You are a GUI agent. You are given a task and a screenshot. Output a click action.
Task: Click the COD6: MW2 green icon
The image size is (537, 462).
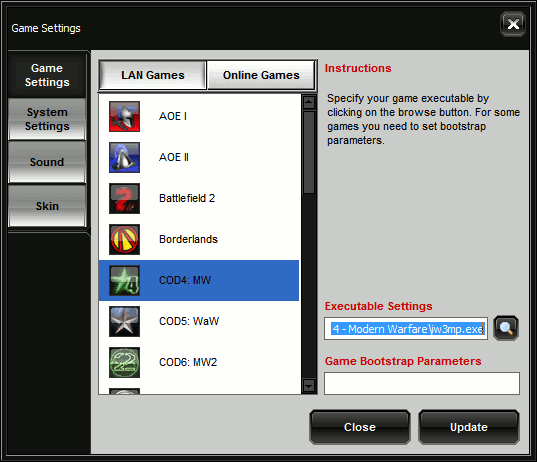(x=124, y=362)
